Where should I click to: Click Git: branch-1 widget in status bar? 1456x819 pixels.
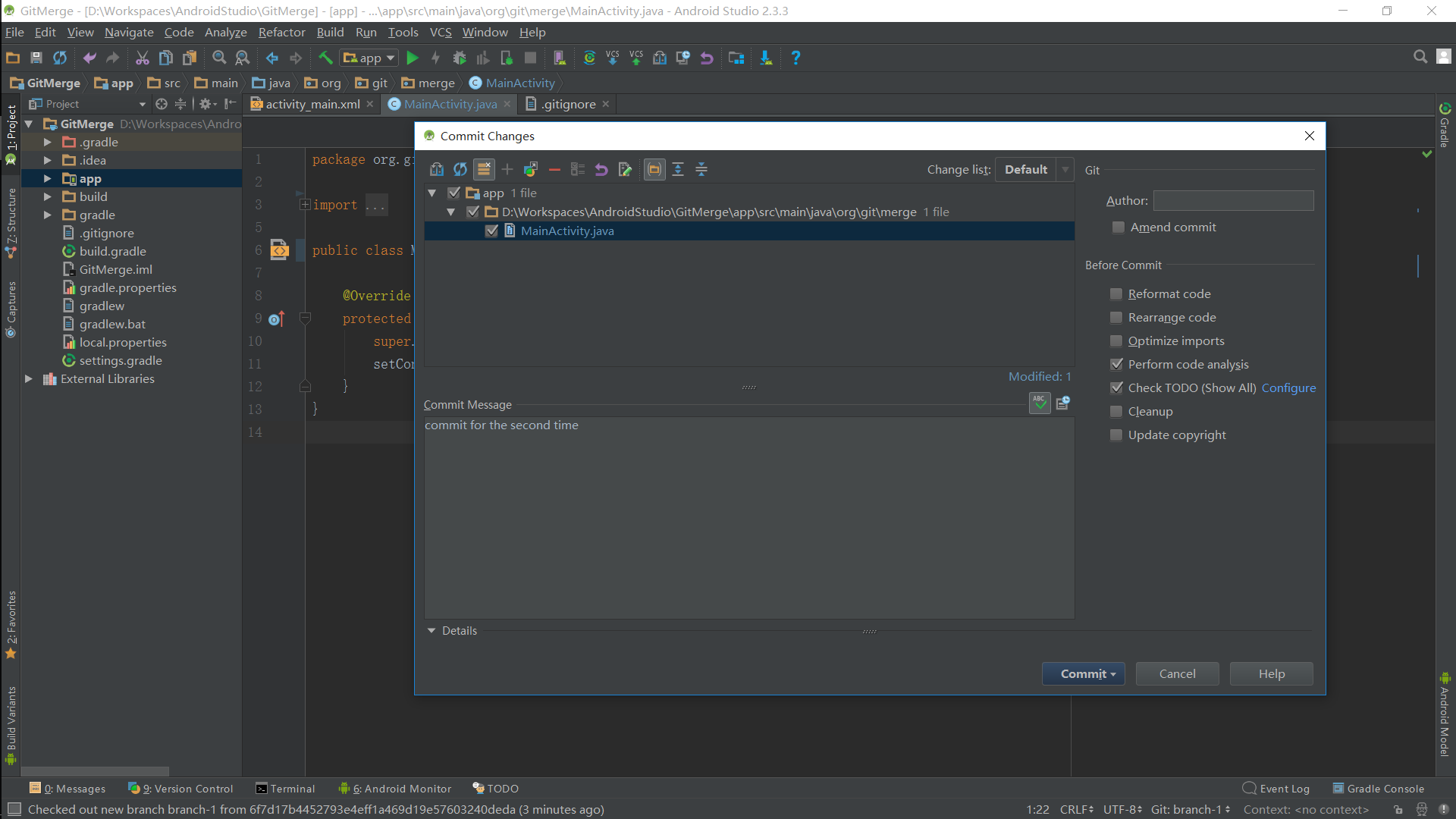(x=1190, y=809)
